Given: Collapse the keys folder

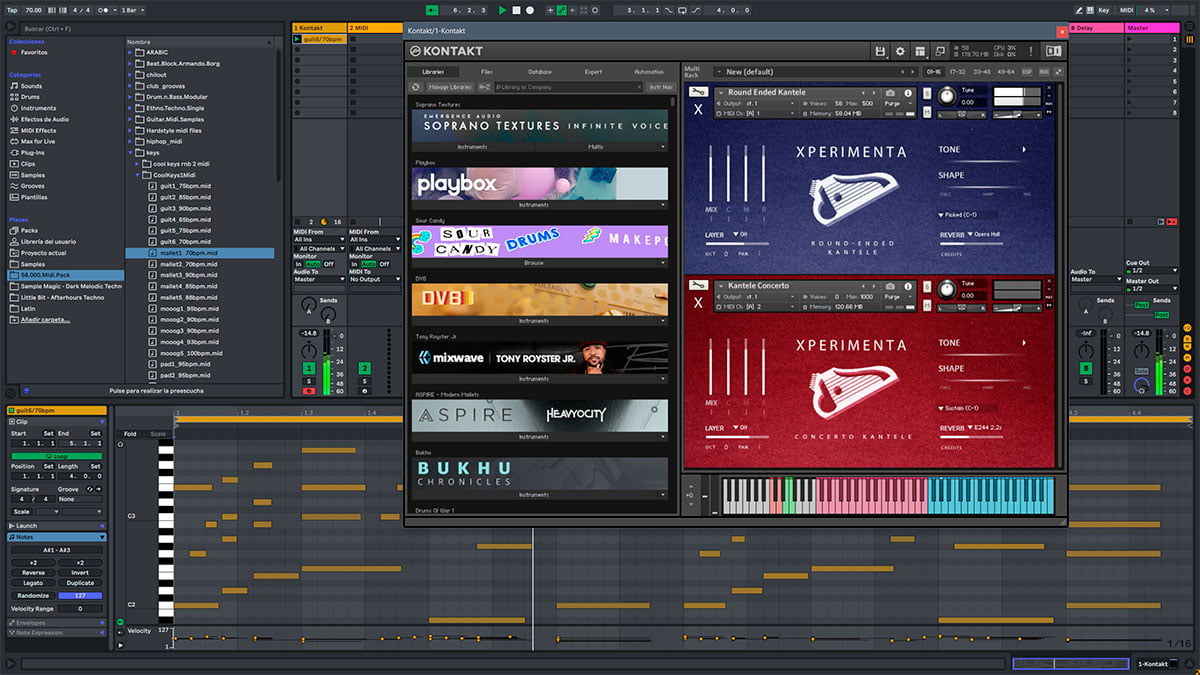Looking at the screenshot, I should (131, 152).
